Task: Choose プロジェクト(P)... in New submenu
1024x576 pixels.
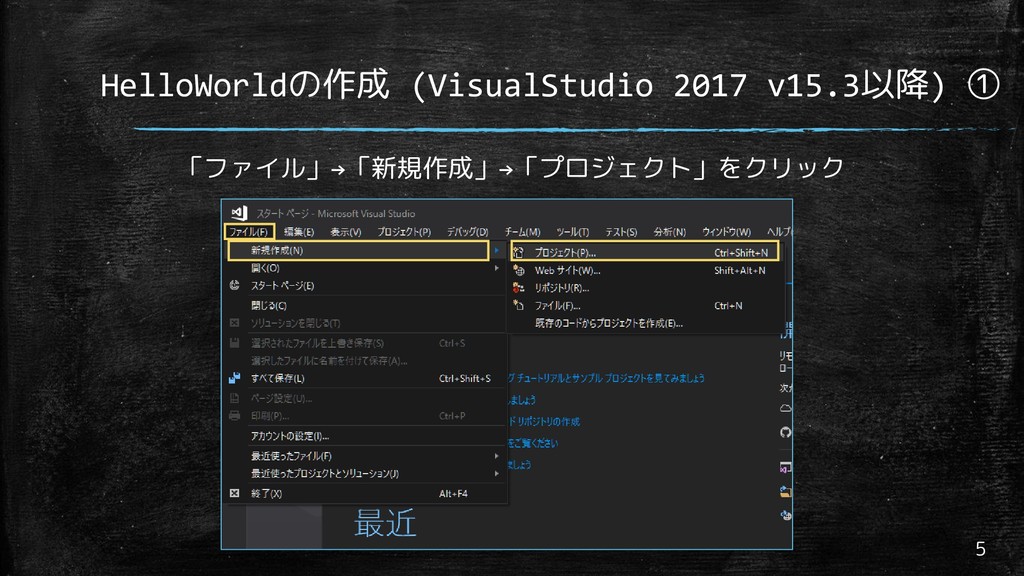Action: 645,252
